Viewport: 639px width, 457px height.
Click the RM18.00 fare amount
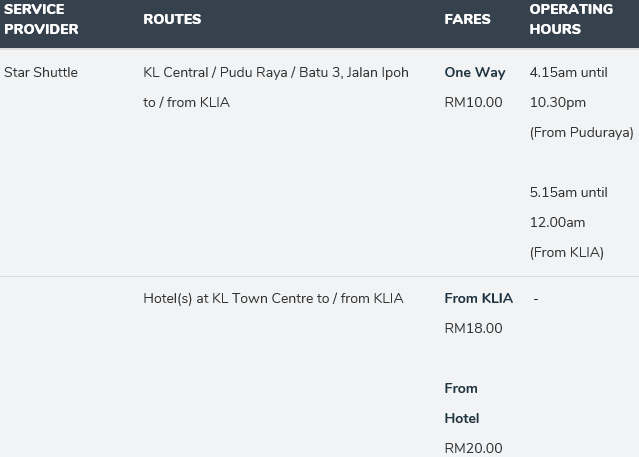tap(473, 328)
